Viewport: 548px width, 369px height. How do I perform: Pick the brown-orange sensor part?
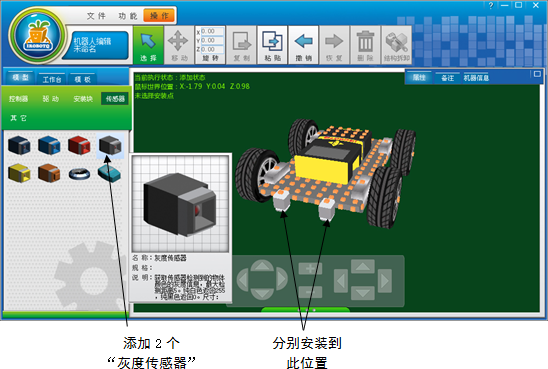(x=49, y=173)
